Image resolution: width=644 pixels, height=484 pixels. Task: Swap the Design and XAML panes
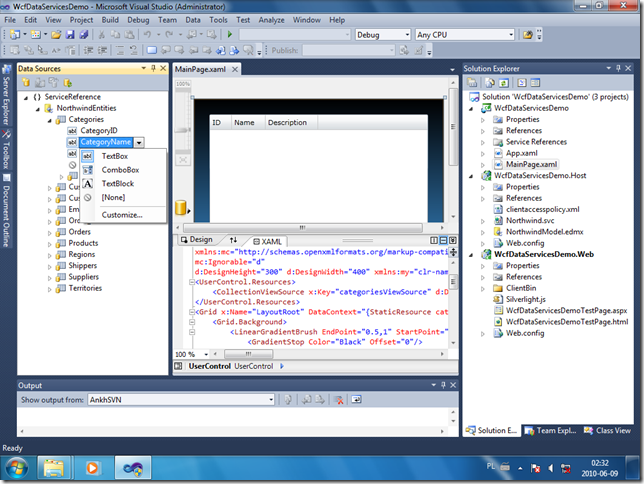[x=234, y=241]
